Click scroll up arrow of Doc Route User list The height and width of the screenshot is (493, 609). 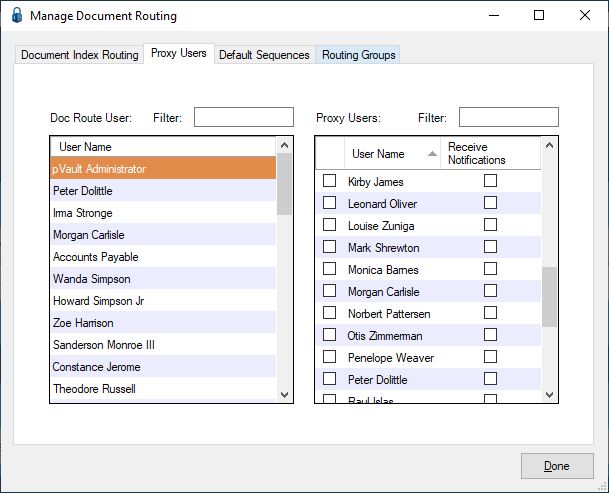tap(284, 145)
